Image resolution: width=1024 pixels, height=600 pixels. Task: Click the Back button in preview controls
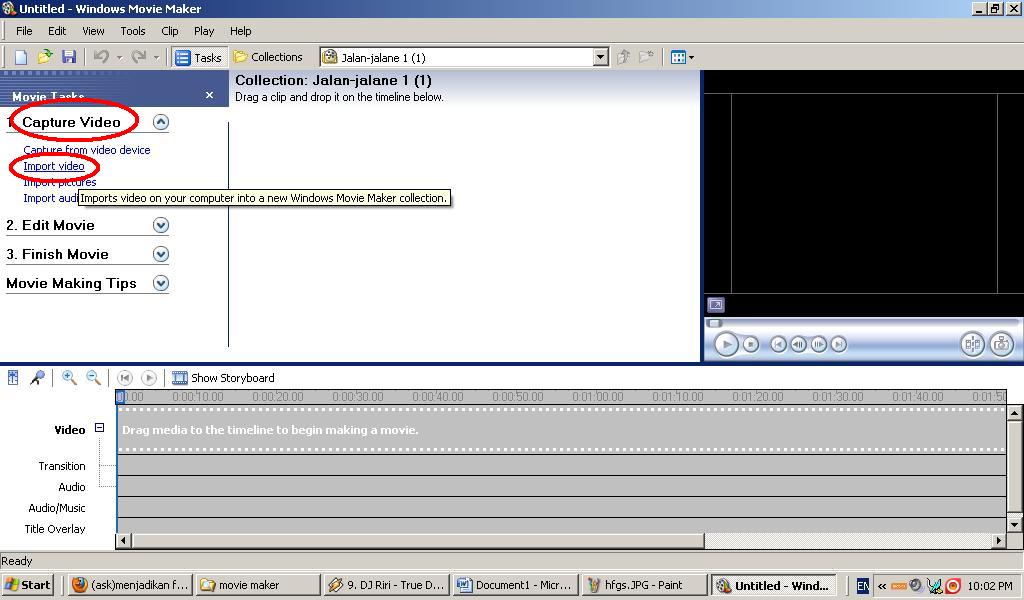click(x=778, y=344)
